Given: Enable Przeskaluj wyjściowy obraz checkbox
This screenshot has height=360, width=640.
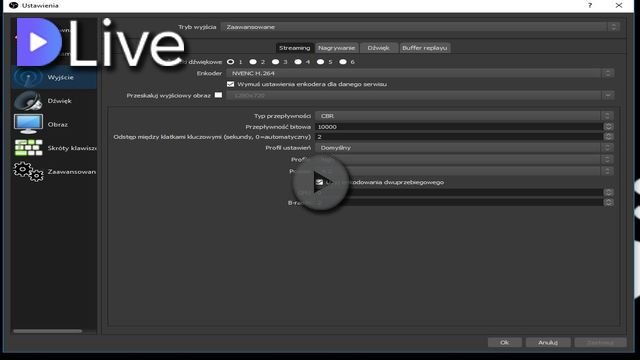Looking at the screenshot, I should (218, 95).
